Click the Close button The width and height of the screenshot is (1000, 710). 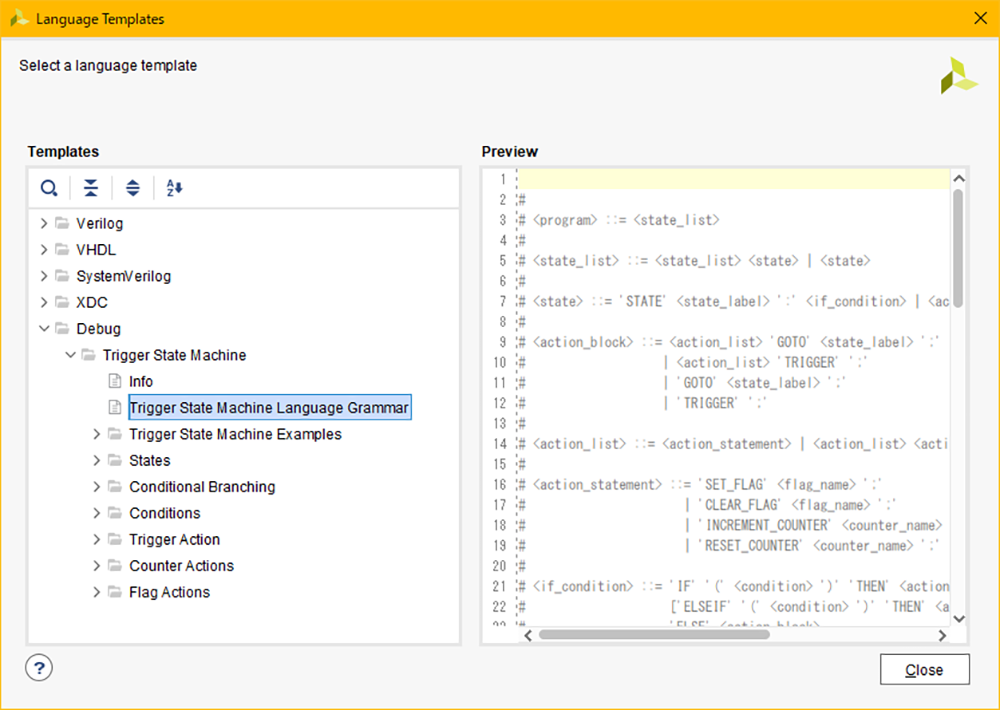click(925, 669)
